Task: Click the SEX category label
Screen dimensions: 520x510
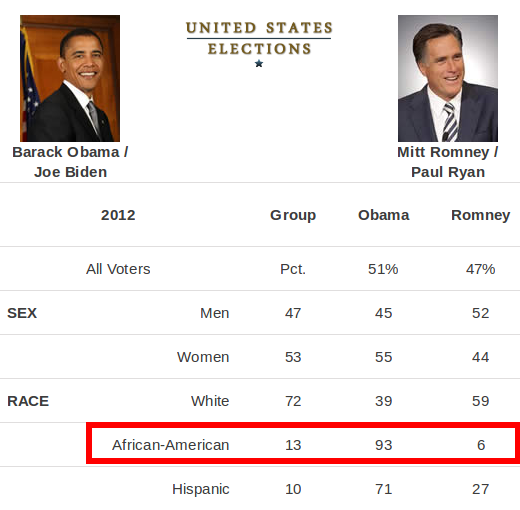Action: pyautogui.click(x=22, y=313)
